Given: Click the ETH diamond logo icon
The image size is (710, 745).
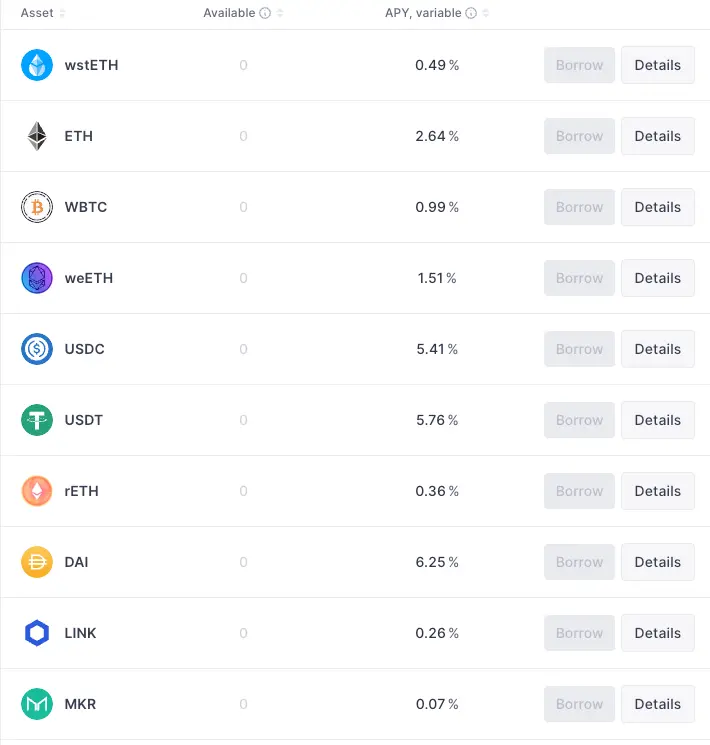Looking at the screenshot, I should [37, 136].
